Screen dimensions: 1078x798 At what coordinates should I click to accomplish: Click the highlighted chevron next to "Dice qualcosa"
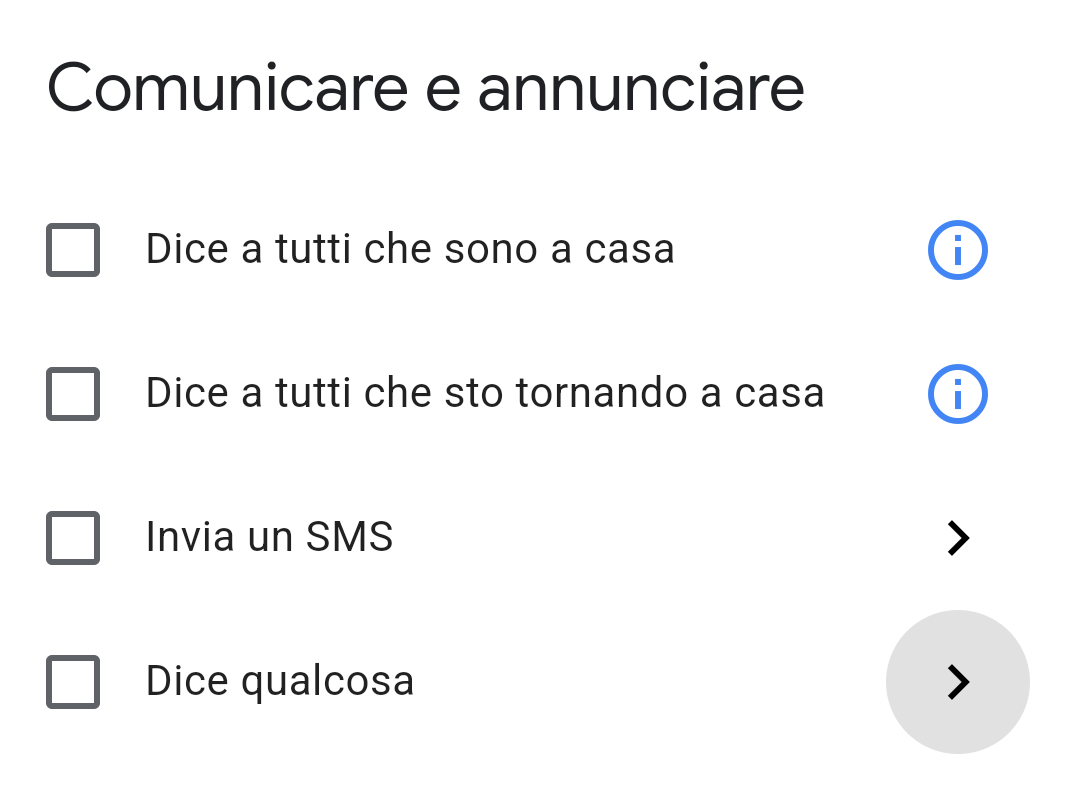click(x=957, y=682)
